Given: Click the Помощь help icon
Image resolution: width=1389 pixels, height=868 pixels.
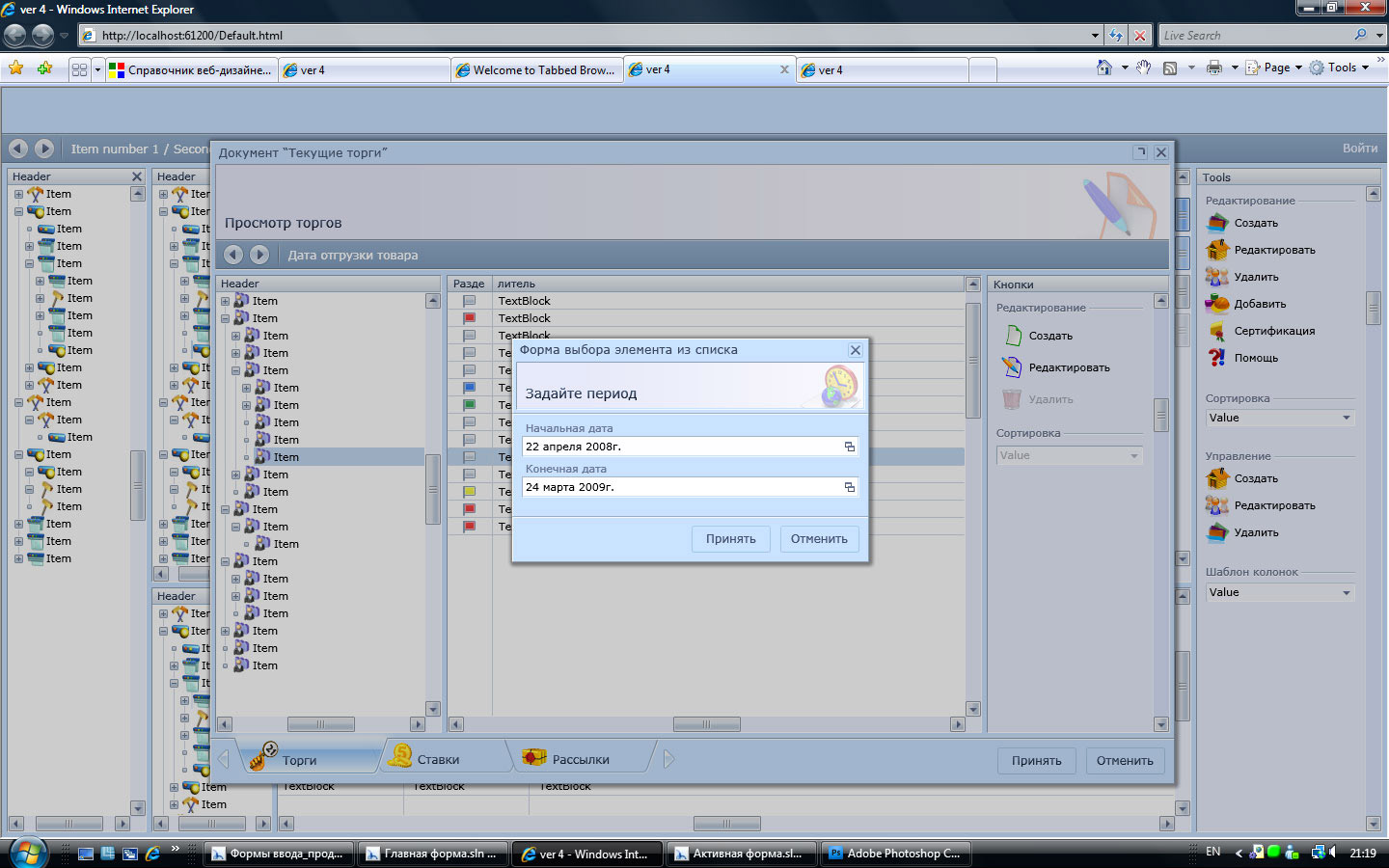Looking at the screenshot, I should [1217, 358].
